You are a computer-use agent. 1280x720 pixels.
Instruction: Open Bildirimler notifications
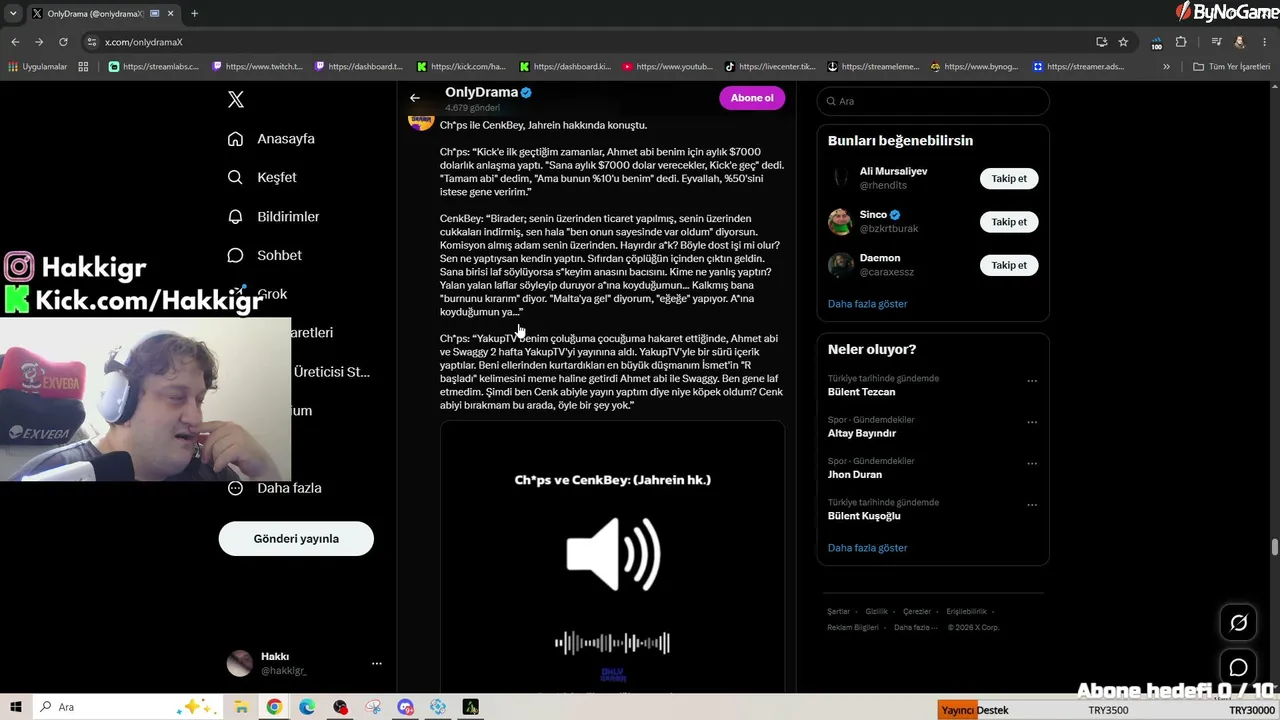pyautogui.click(x=273, y=216)
